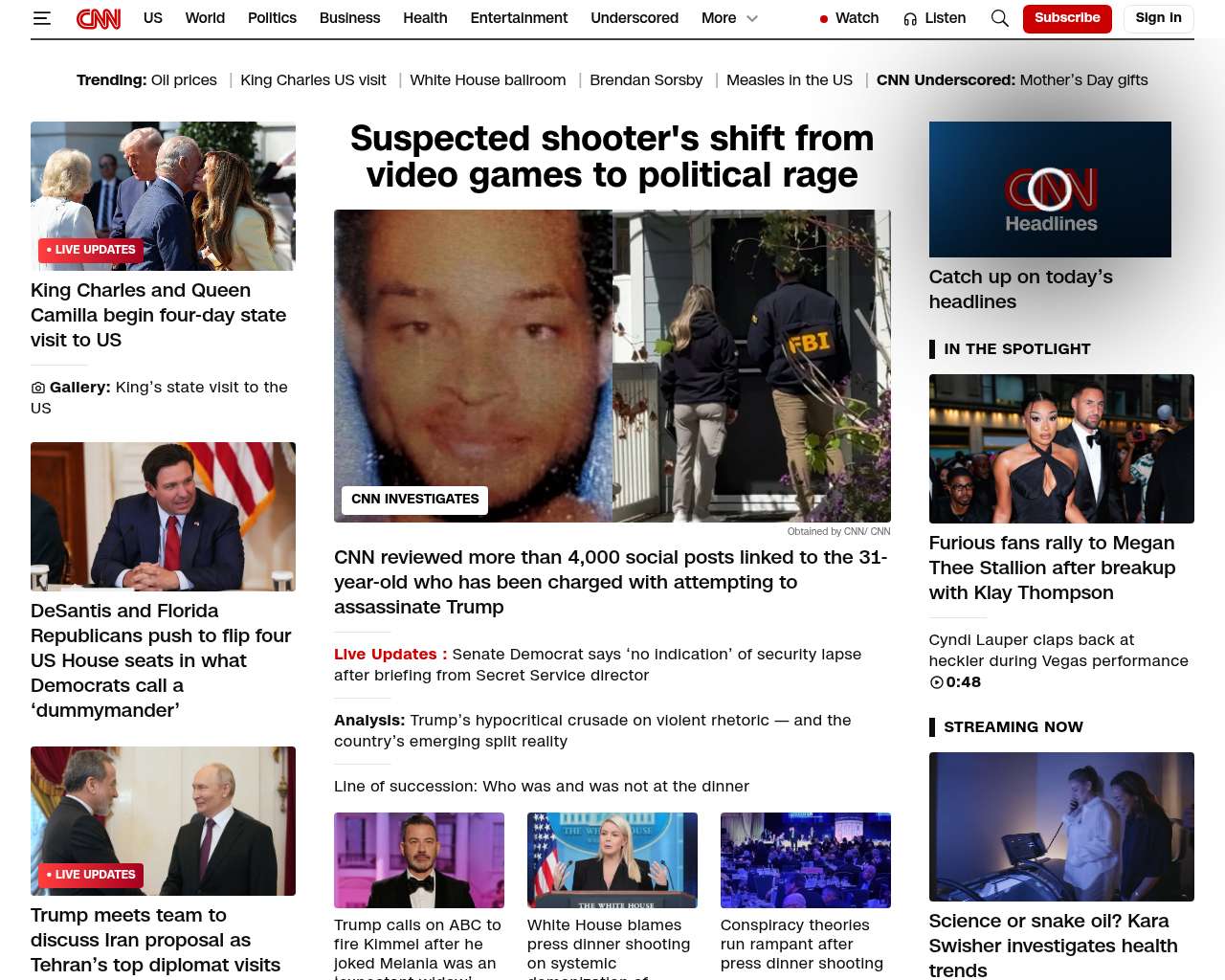
Task: Read the DeSantis Florida Republicans headline
Action: 161,660
